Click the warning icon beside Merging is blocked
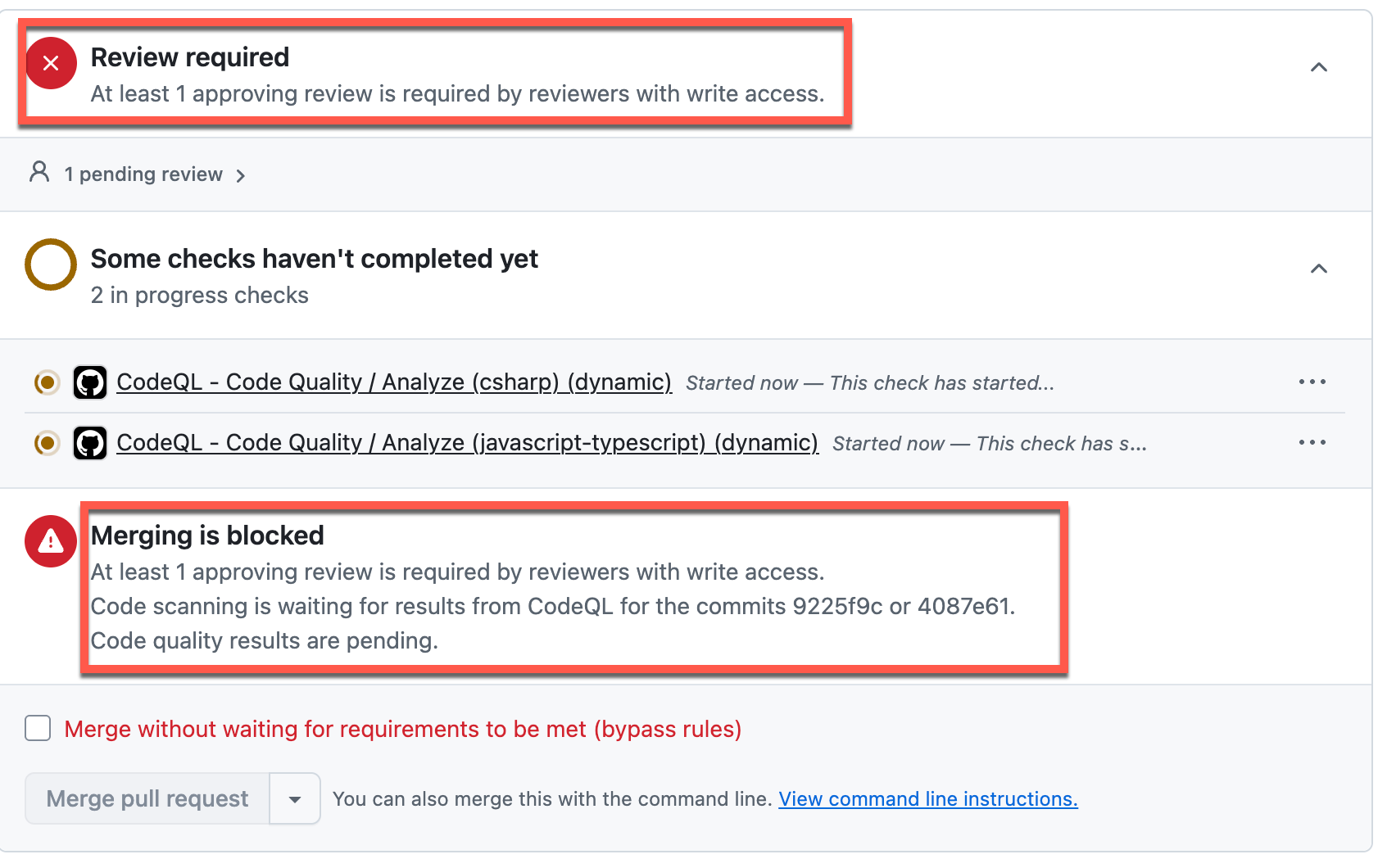The height and width of the screenshot is (868, 1378). tap(51, 541)
